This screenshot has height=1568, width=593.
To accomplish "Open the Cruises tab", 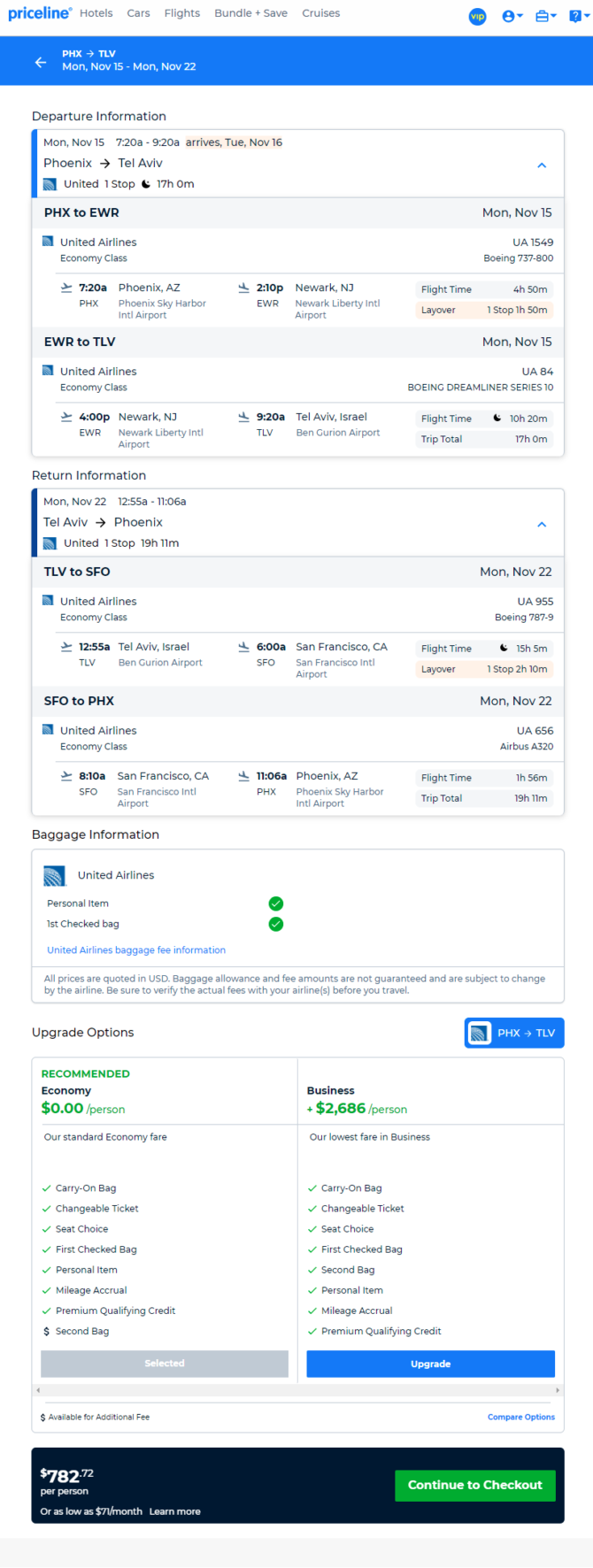I will click(x=320, y=13).
